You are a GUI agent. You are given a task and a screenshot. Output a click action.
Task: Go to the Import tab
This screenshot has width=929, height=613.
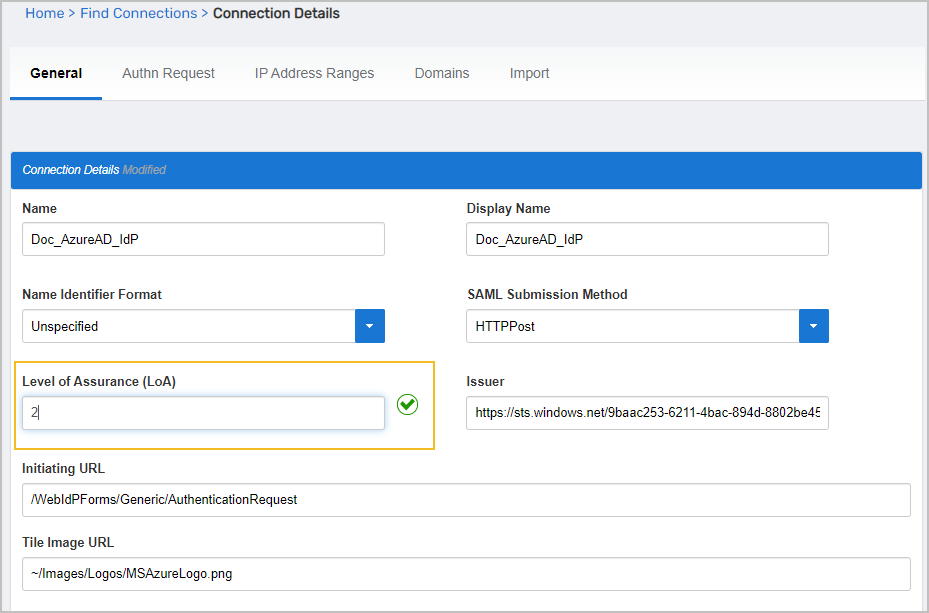529,73
